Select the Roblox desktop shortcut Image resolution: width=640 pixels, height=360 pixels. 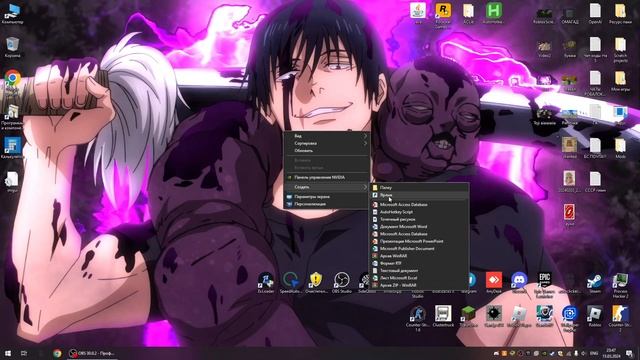(595, 316)
